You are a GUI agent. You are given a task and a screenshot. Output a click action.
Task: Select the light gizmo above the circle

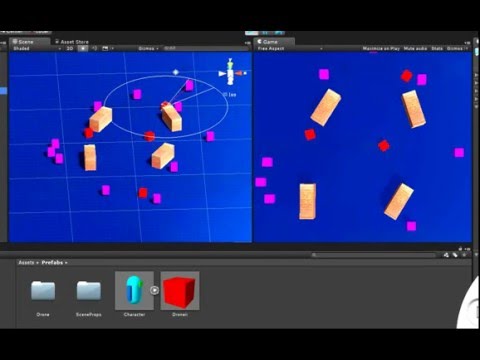pos(176,72)
